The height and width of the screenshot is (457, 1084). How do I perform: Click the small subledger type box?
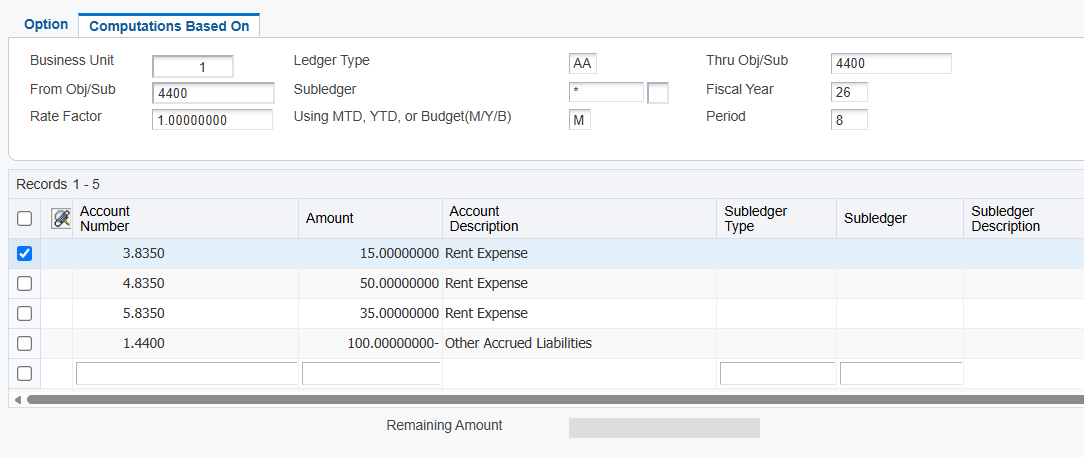click(x=657, y=92)
